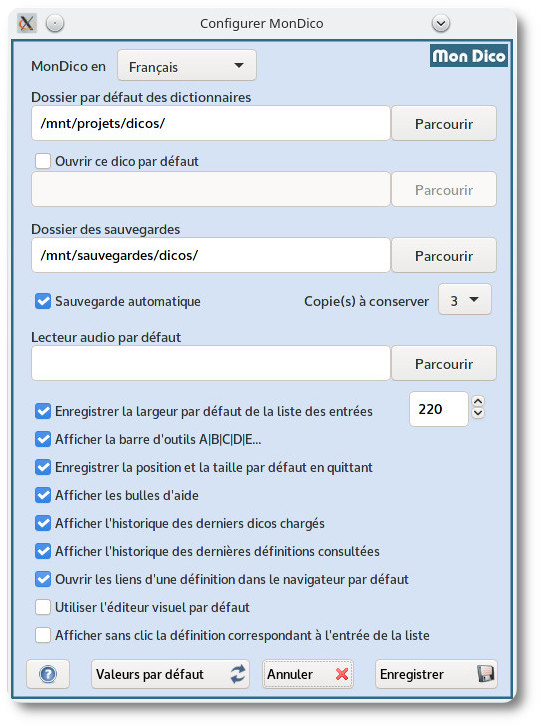Screen dimensions: 540x726
Task: Check Utiliser l'éditeur visuel par défaut
Action: 43,607
